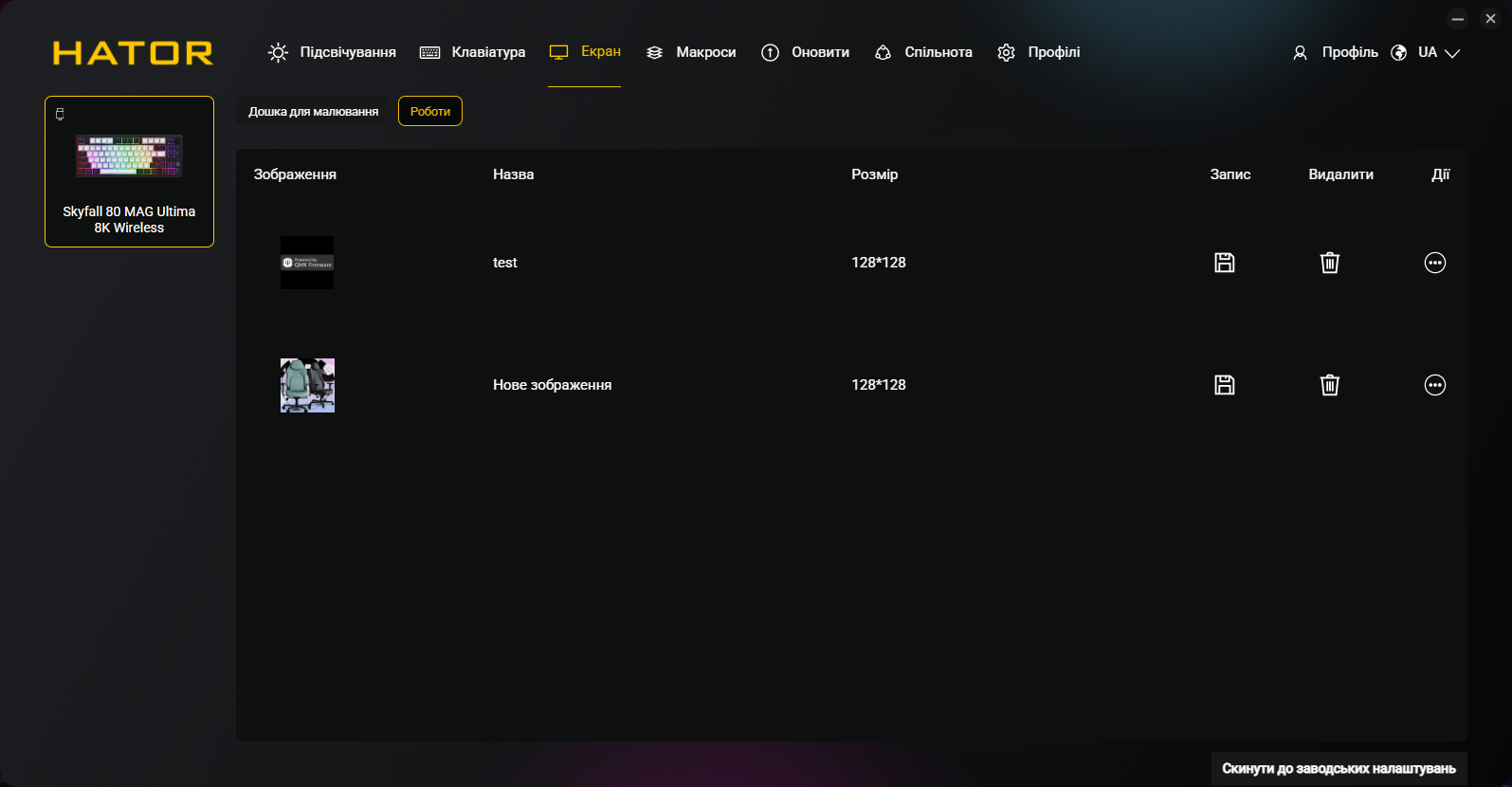The width and height of the screenshot is (1512, 787).
Task: Click the keyboard picture on device card
Action: coord(129,156)
